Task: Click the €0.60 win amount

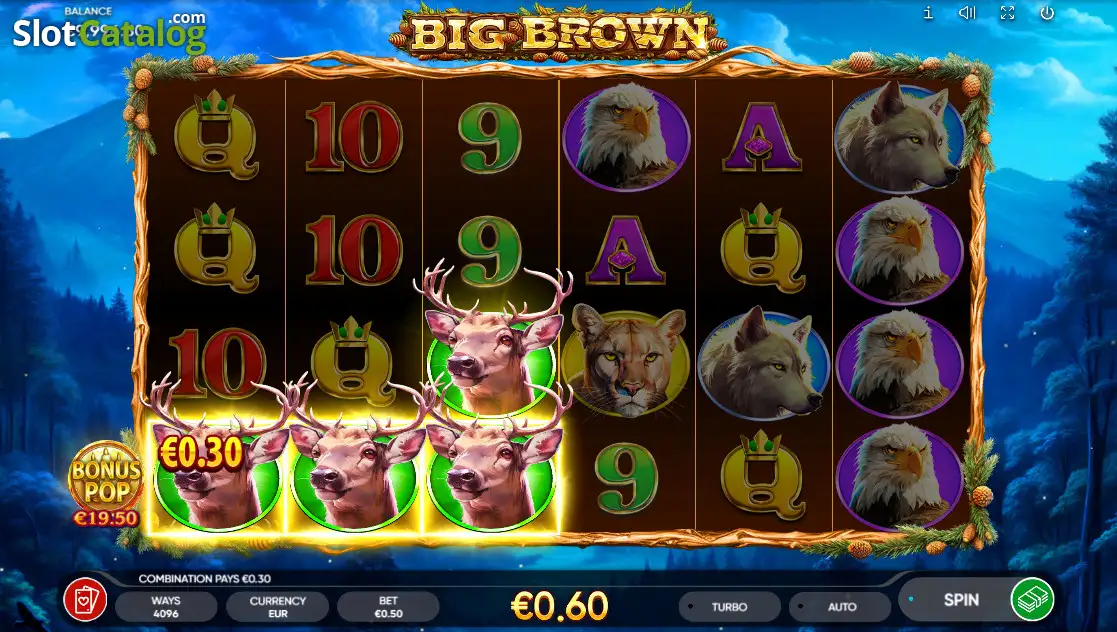Action: point(560,606)
